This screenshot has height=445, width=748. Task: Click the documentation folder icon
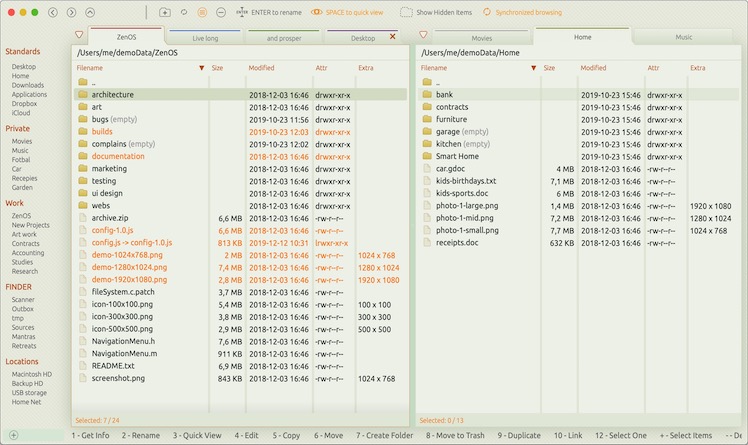(83, 156)
